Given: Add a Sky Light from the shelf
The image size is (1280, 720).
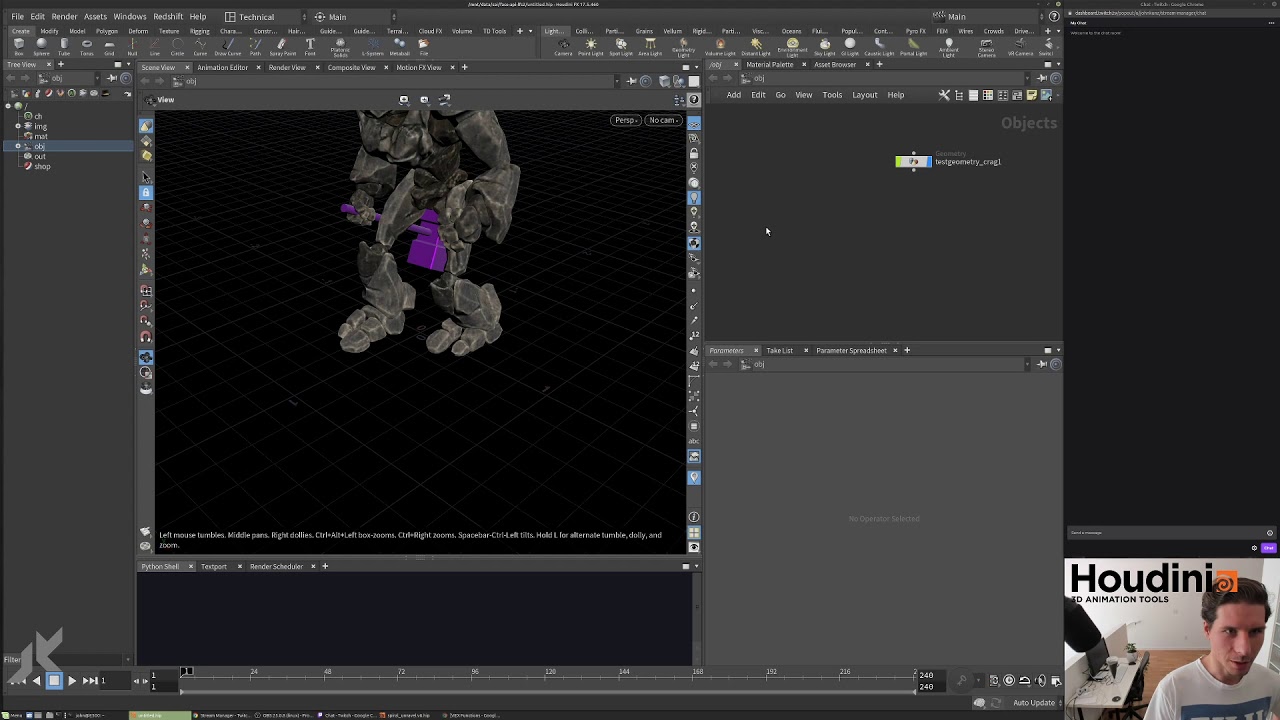Looking at the screenshot, I should [824, 46].
